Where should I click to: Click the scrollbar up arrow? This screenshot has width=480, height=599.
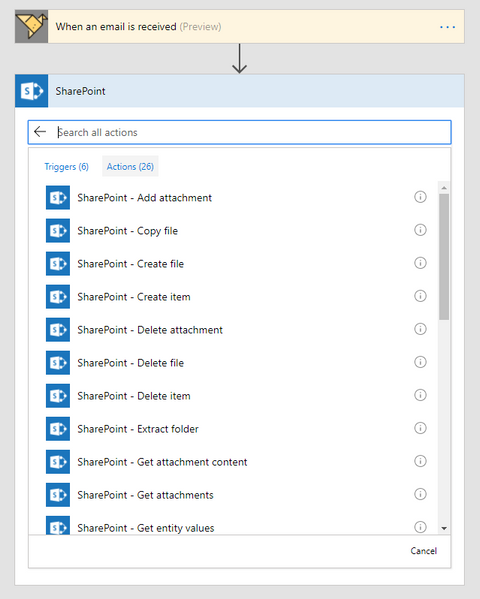[x=444, y=188]
